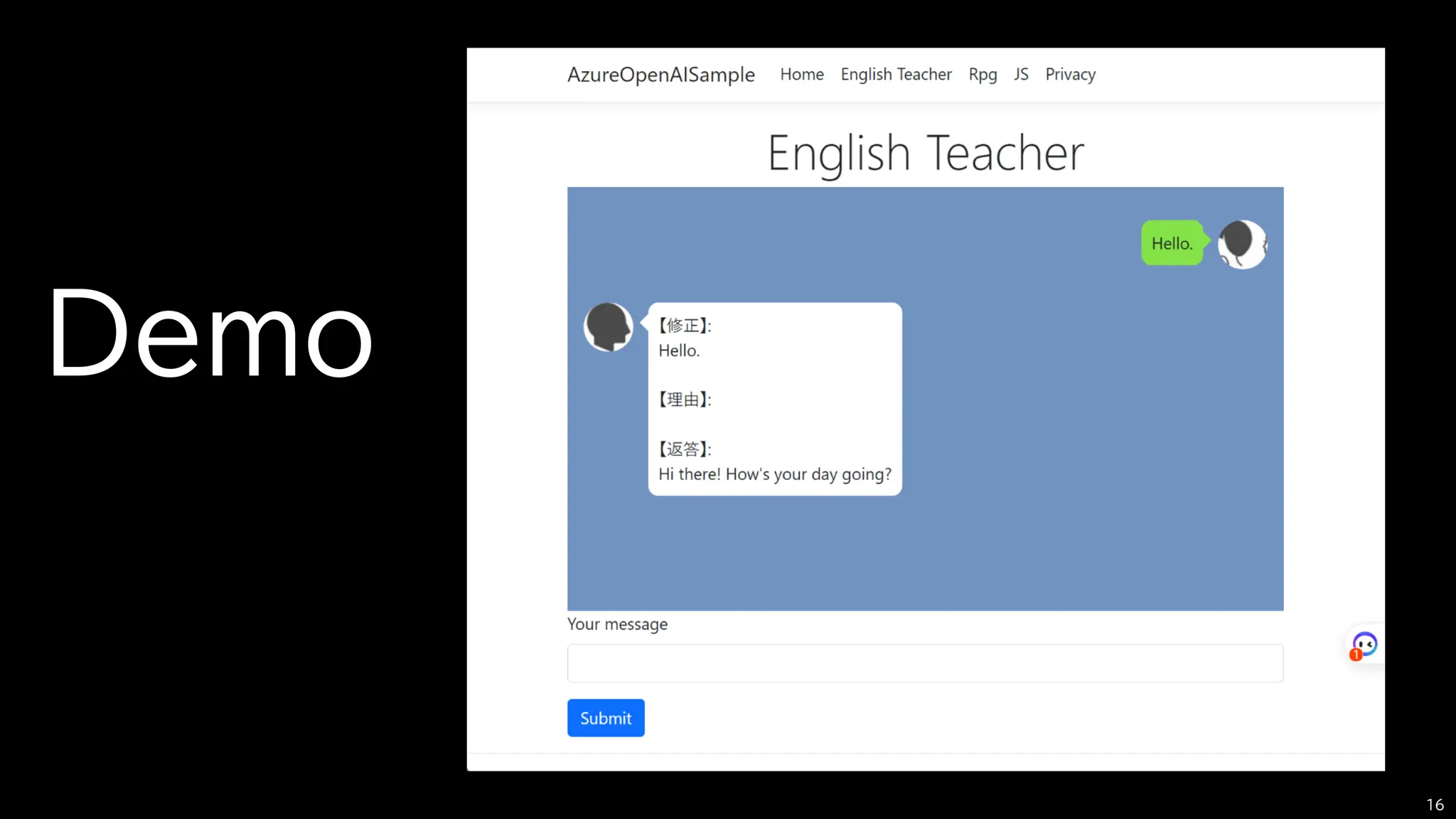Click the Your message label
This screenshot has width=1456, height=819.
617,624
